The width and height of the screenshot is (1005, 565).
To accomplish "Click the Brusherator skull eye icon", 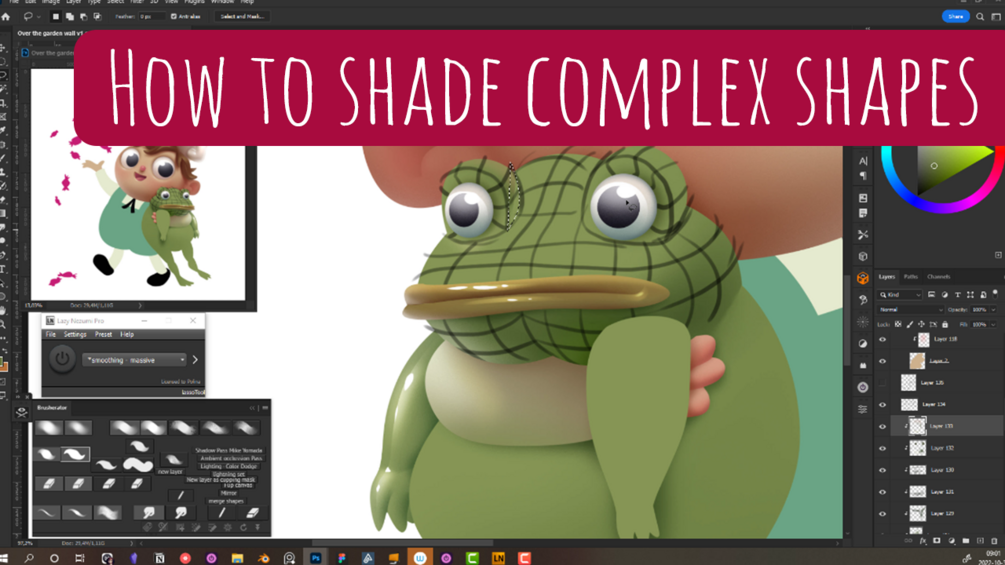I will [21, 412].
